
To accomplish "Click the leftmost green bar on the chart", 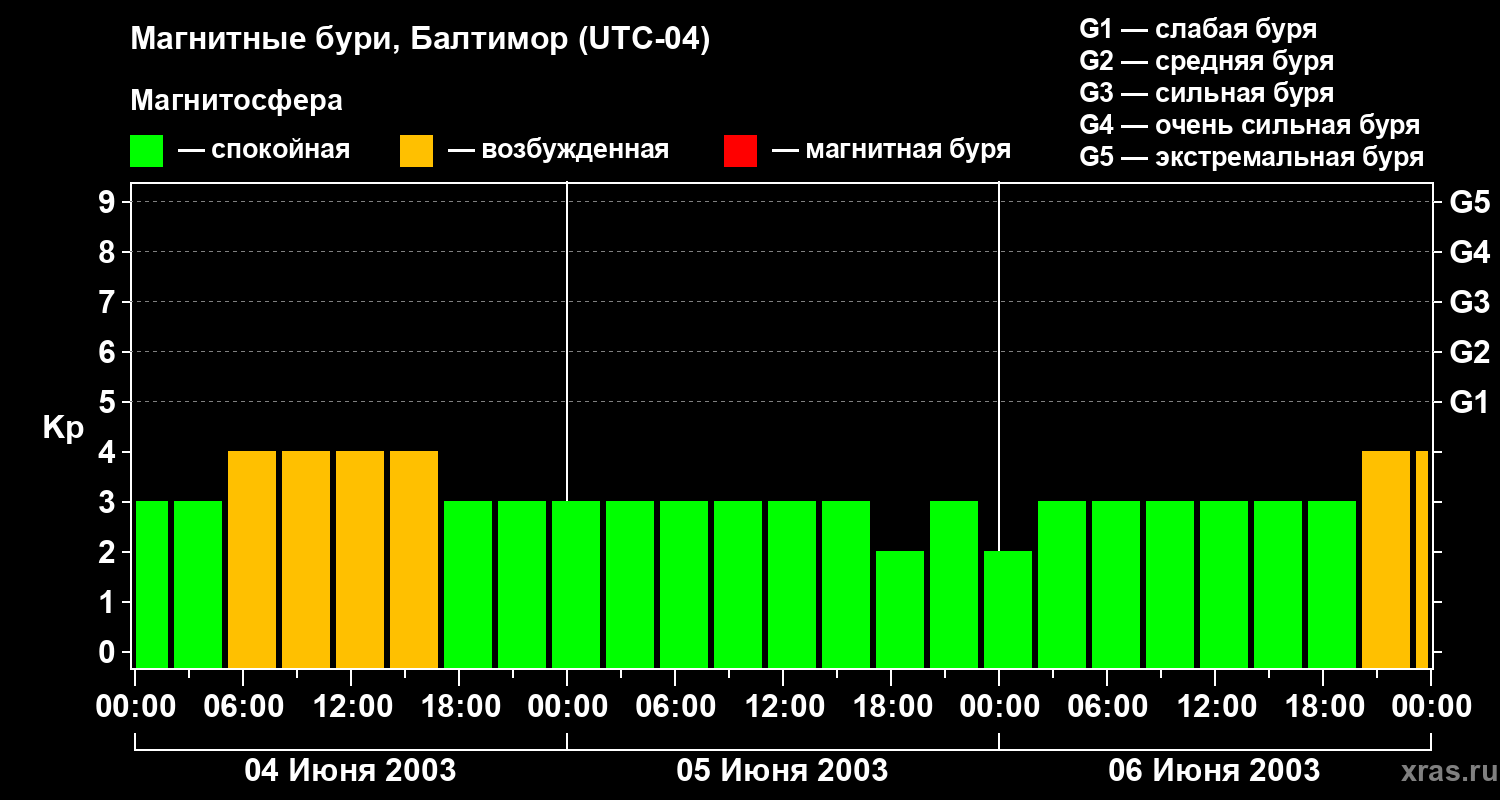I will (x=151, y=585).
